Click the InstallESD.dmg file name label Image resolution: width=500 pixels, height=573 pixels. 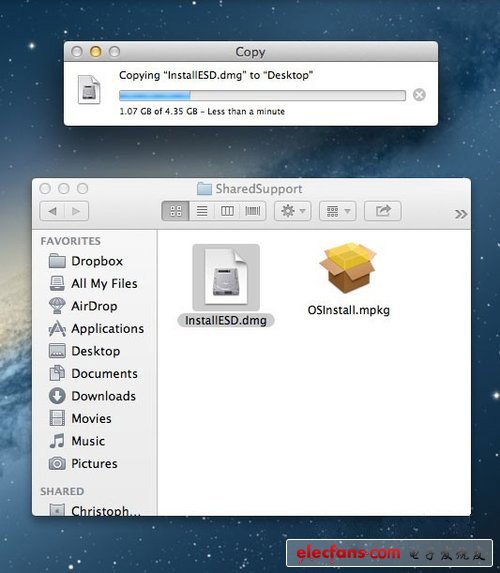(x=226, y=320)
